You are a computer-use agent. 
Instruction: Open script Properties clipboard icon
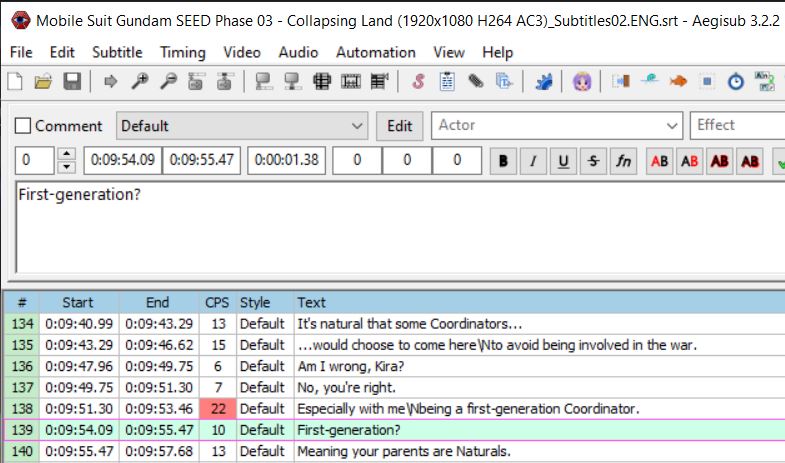pos(447,81)
